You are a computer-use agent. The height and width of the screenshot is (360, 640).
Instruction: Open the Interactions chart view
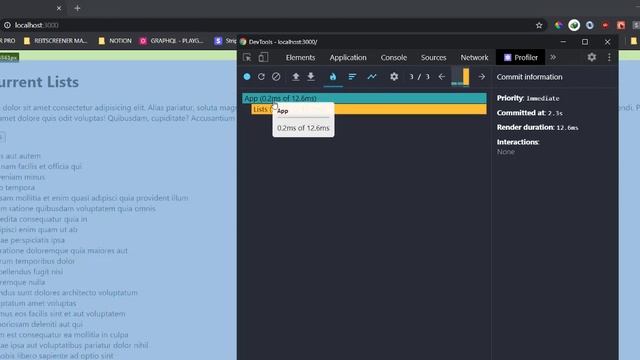[x=372, y=77]
